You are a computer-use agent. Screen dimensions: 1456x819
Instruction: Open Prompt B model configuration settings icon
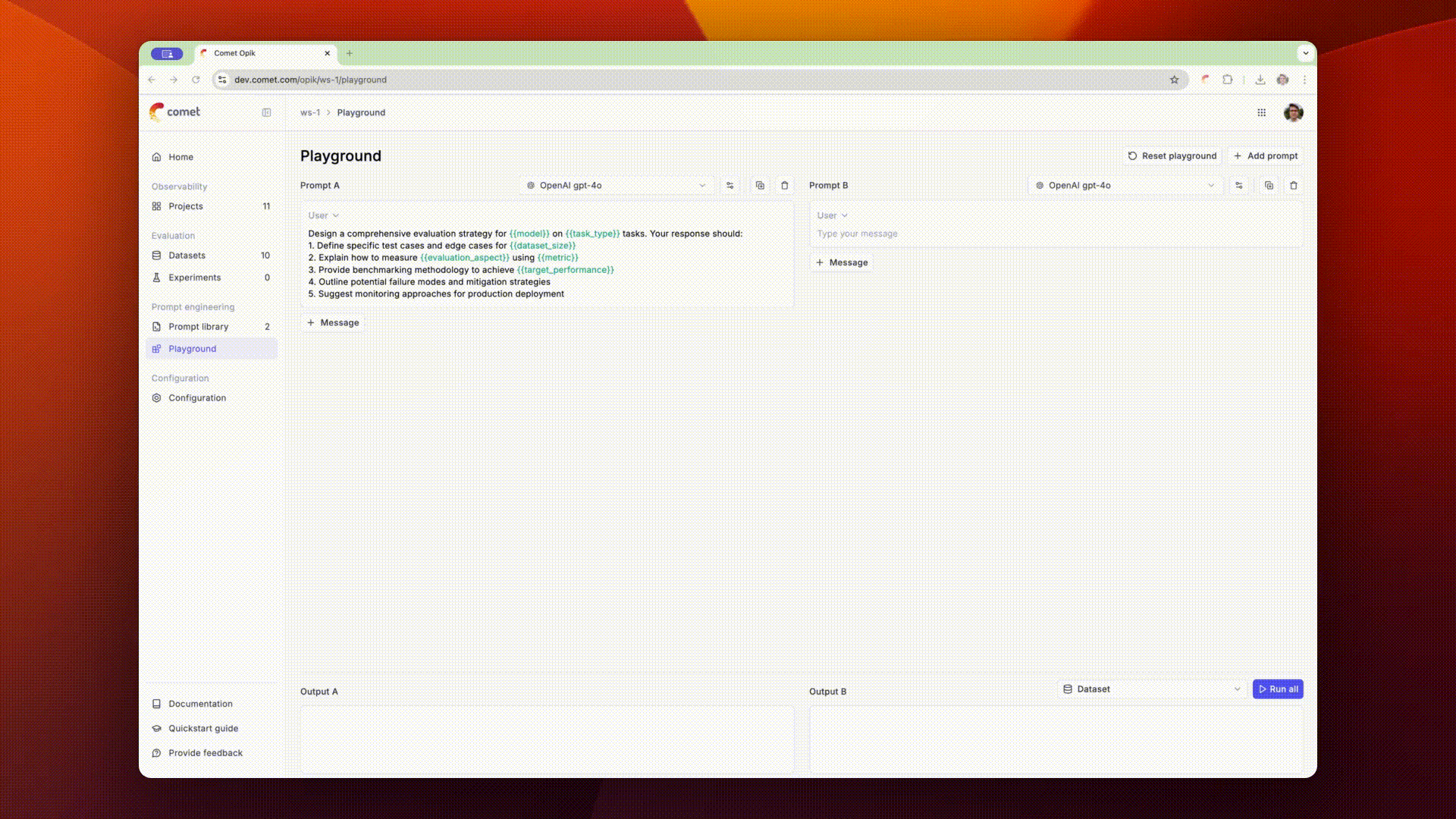(x=1238, y=186)
